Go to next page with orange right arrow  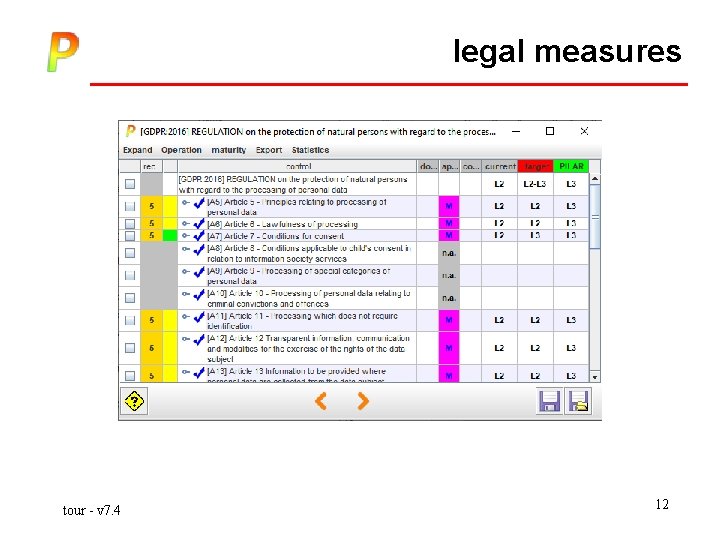click(x=363, y=401)
